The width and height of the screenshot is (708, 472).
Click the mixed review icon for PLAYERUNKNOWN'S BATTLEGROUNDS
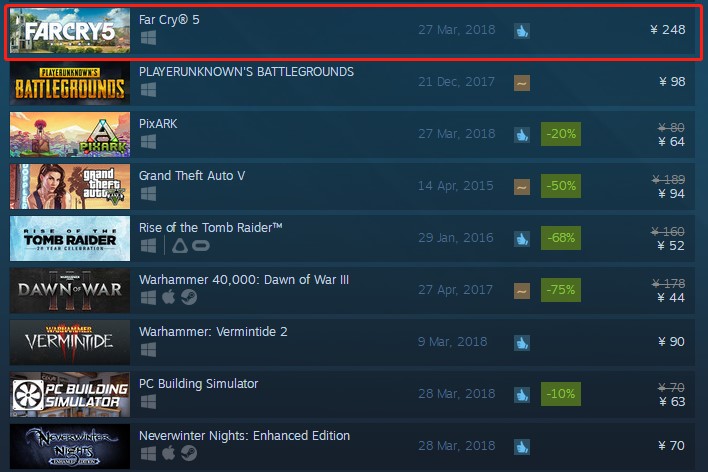click(522, 83)
